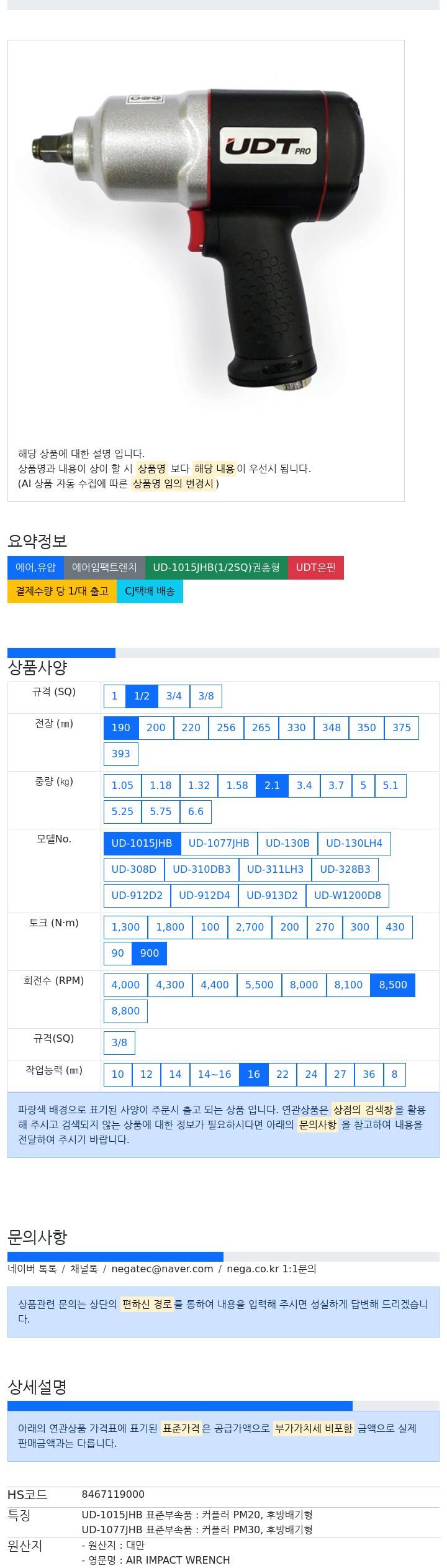This screenshot has height=1568, width=447.
Task: Choose the 3/4 SQ size option
Action: pyautogui.click(x=174, y=696)
